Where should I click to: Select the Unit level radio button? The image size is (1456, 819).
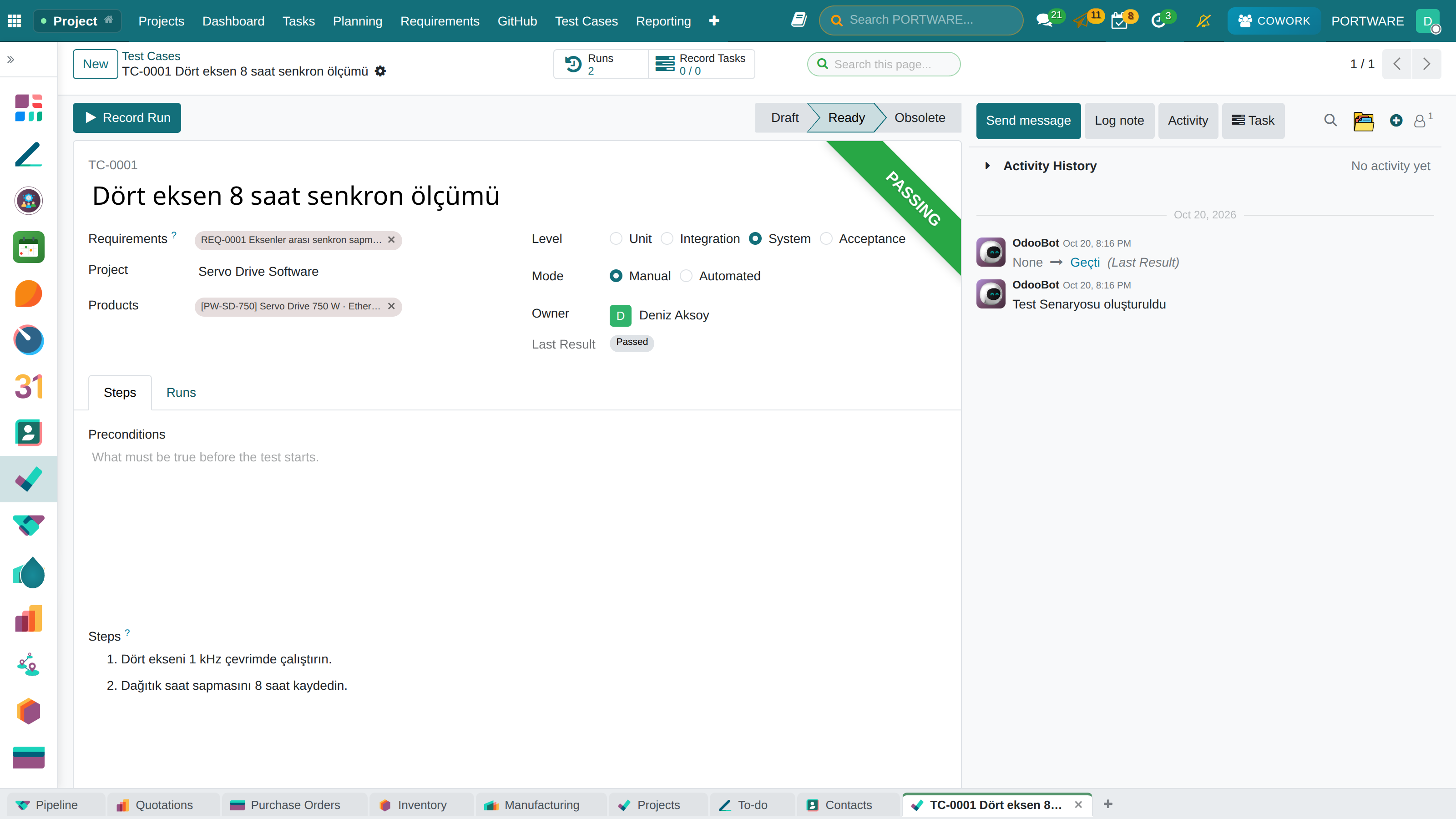(616, 238)
